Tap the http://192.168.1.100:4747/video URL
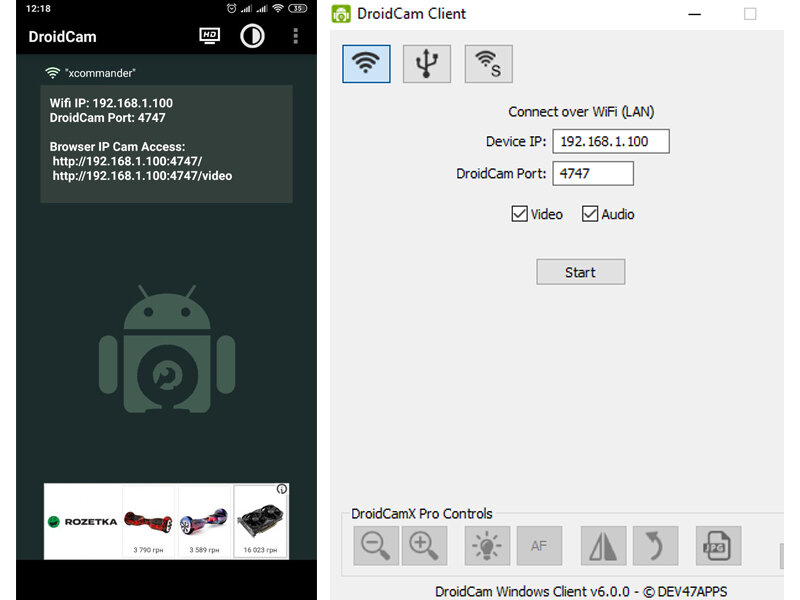Image resolution: width=800 pixels, height=600 pixels. click(142, 176)
